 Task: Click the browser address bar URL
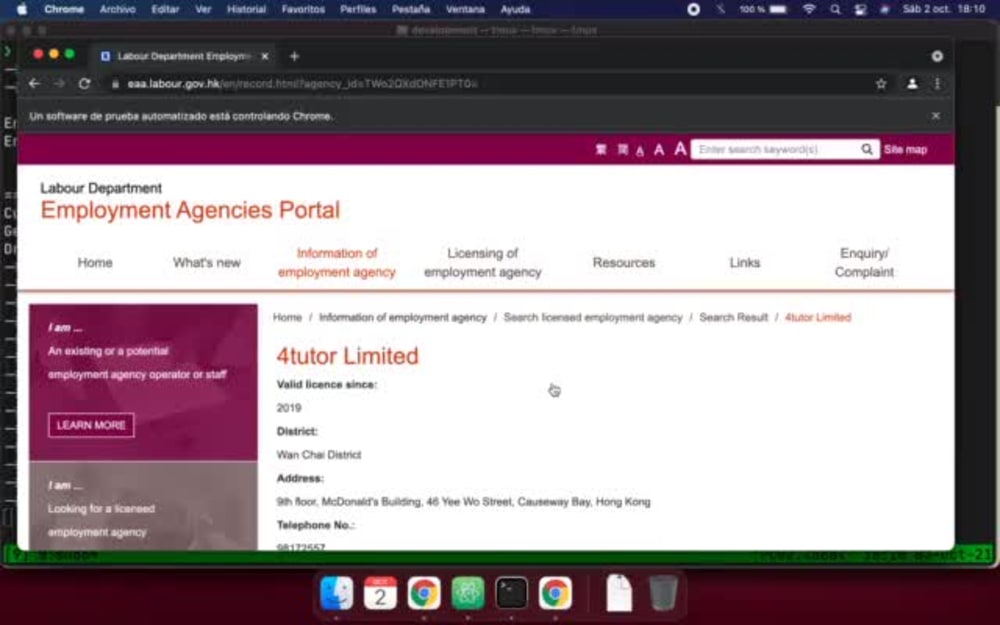coord(302,84)
